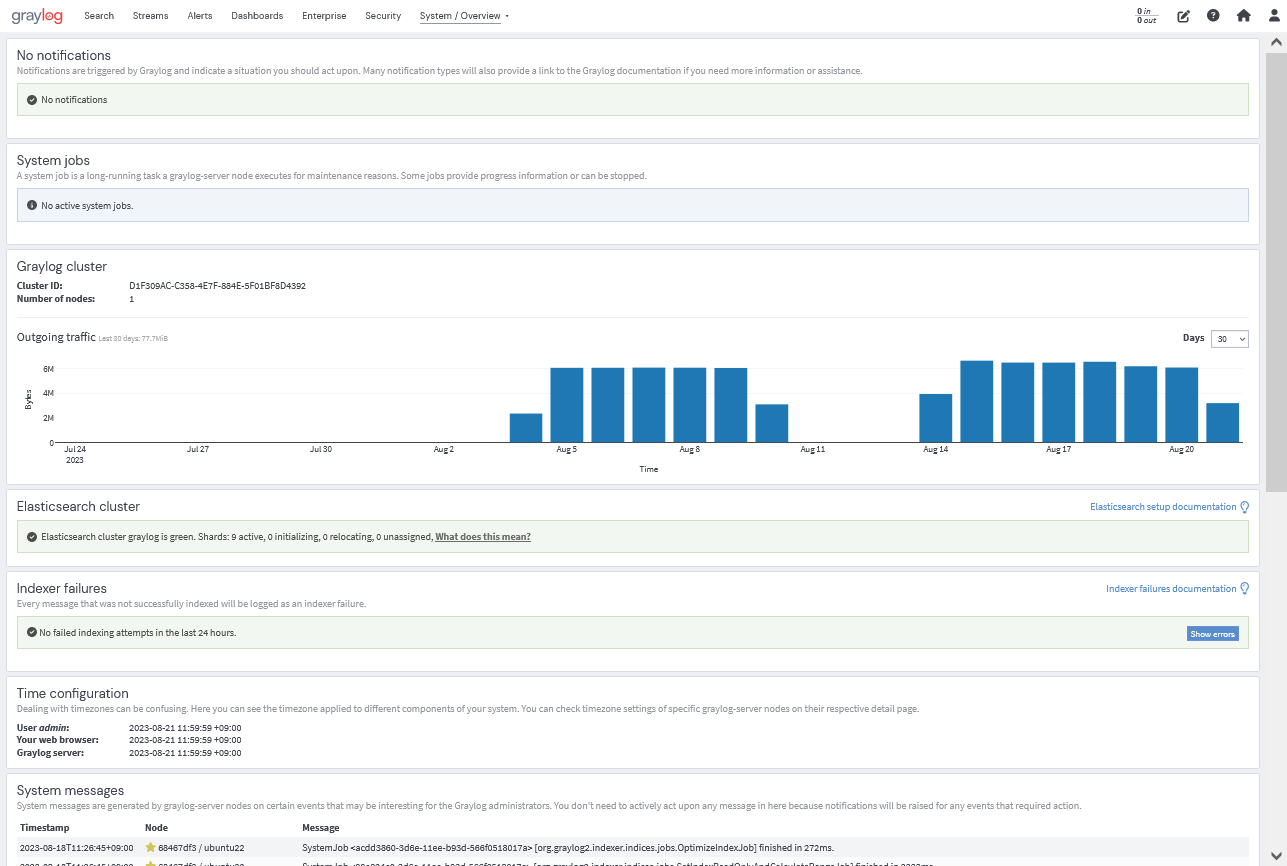Open the Enterprise menu

tap(324, 16)
